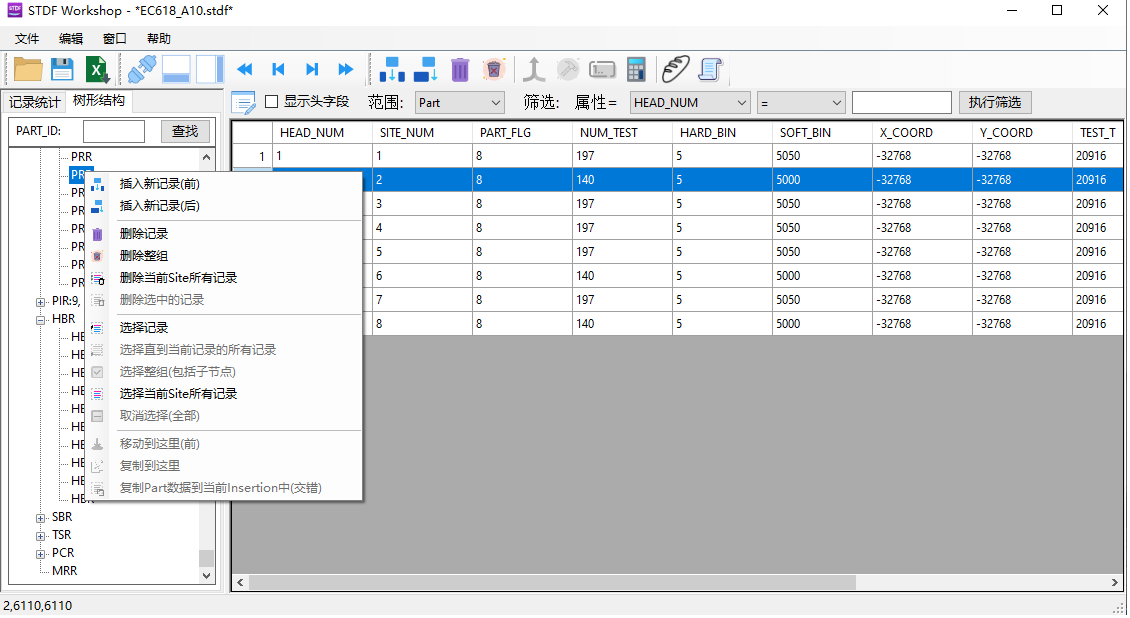
Task: Click the purple trash can delete icon
Action: 460,69
